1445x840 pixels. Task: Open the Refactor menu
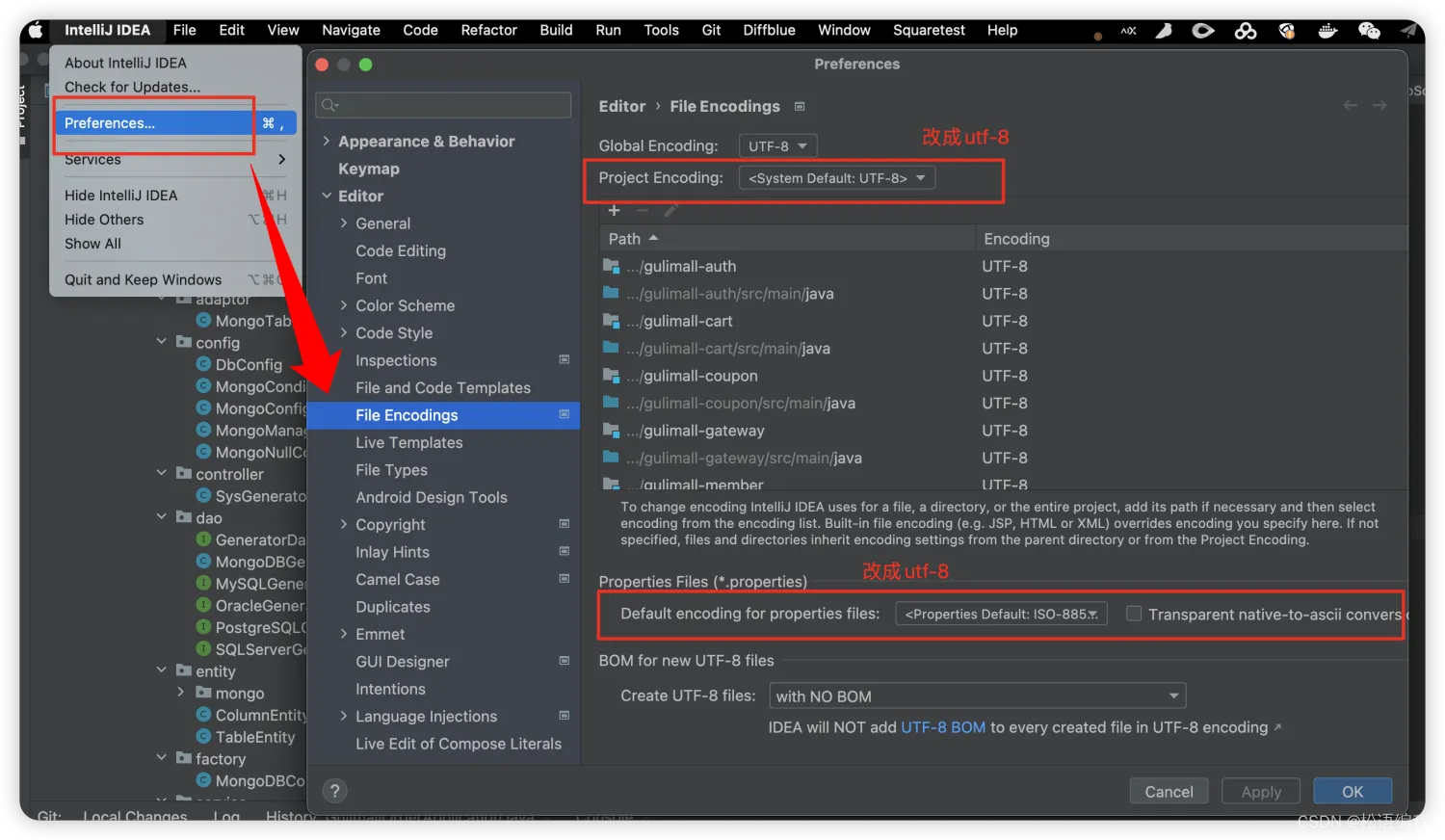coord(488,30)
